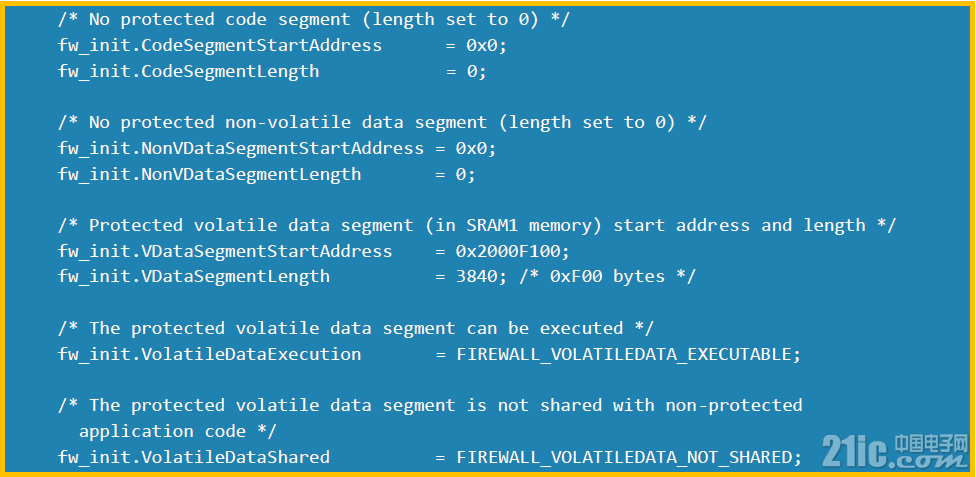Viewport: 976px width, 477px height.
Task: Click the 'application code' comment line
Action: 177,431
